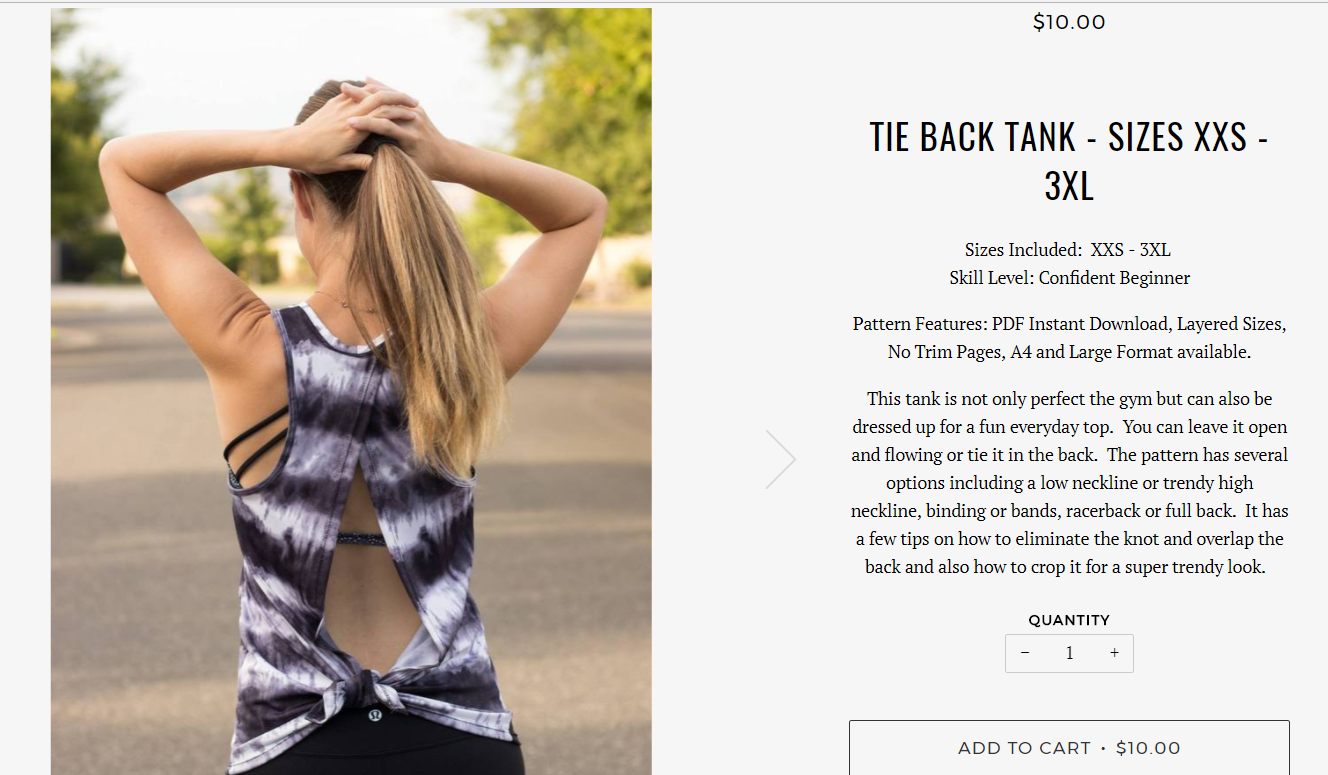Click the QUANTITY label
Viewport: 1328px width, 775px height.
1069,620
